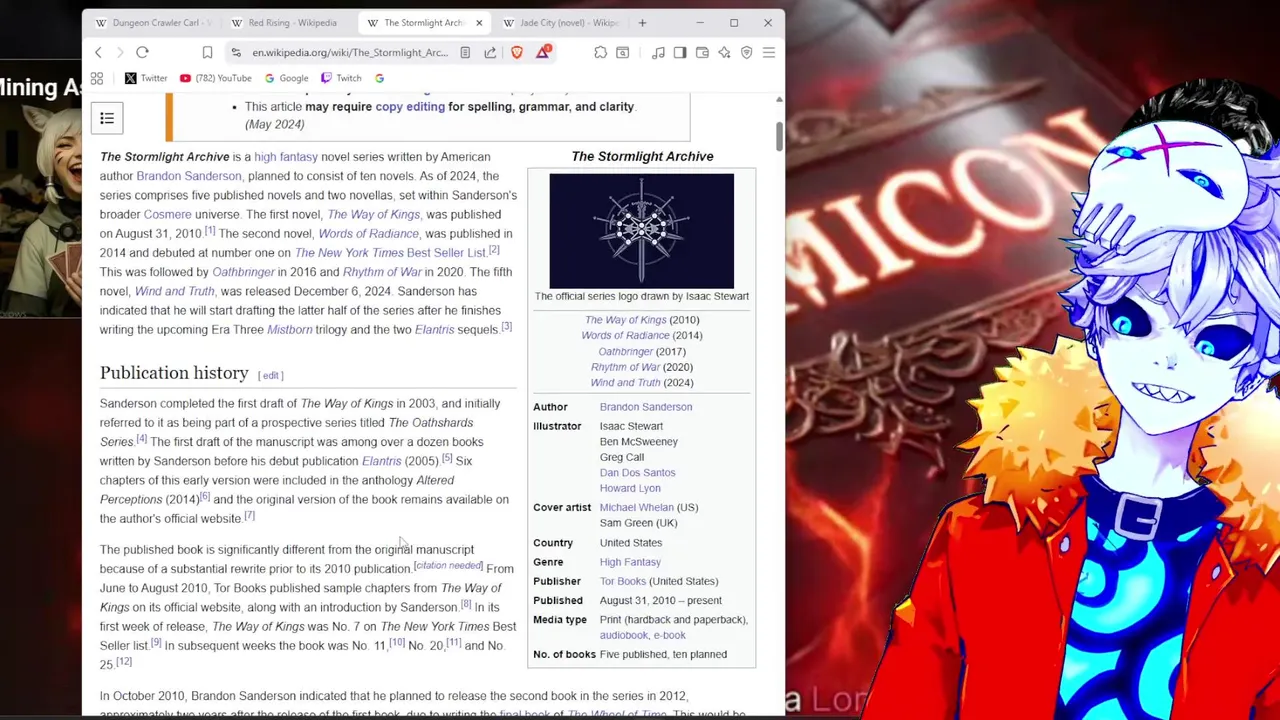Viewport: 1280px width, 720px height.
Task: Edit the Publication history section
Action: click(x=271, y=376)
